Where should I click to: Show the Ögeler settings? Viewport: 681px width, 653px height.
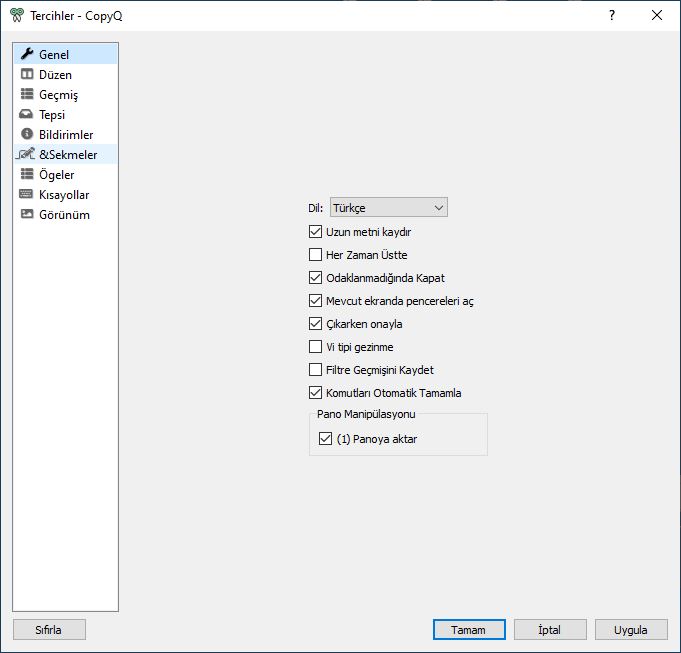(66, 174)
